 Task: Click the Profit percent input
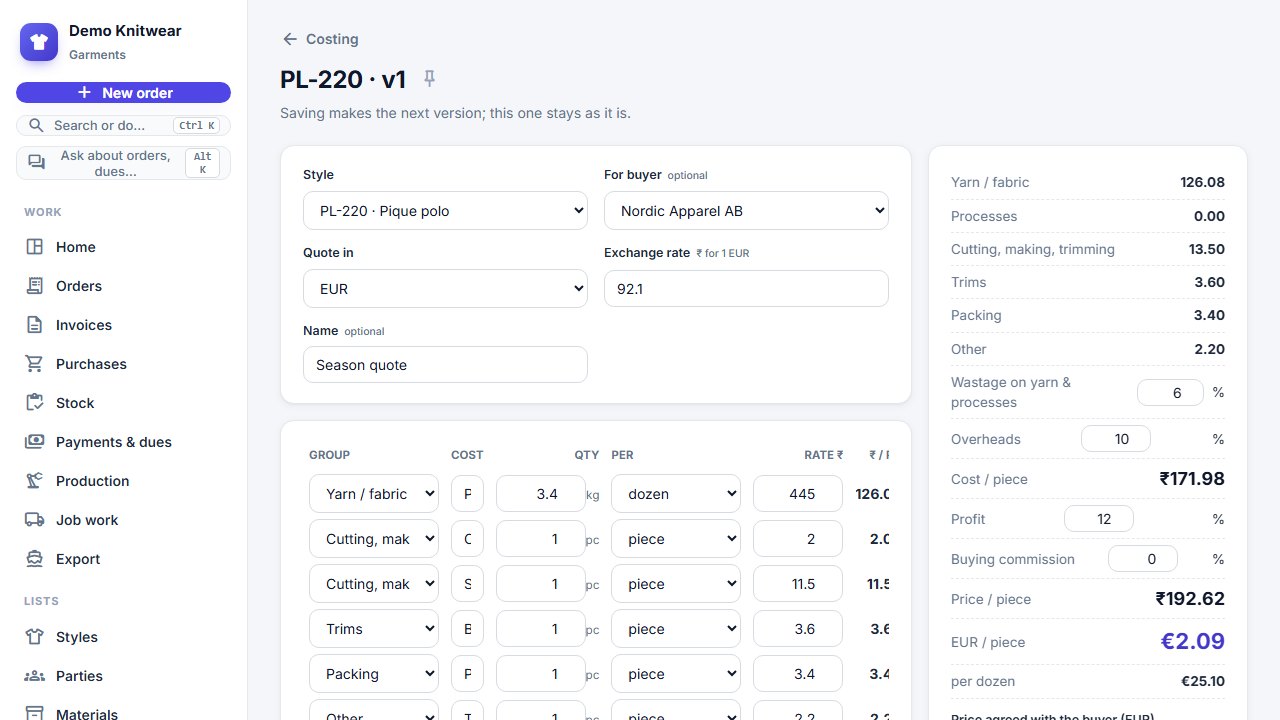coord(1099,519)
